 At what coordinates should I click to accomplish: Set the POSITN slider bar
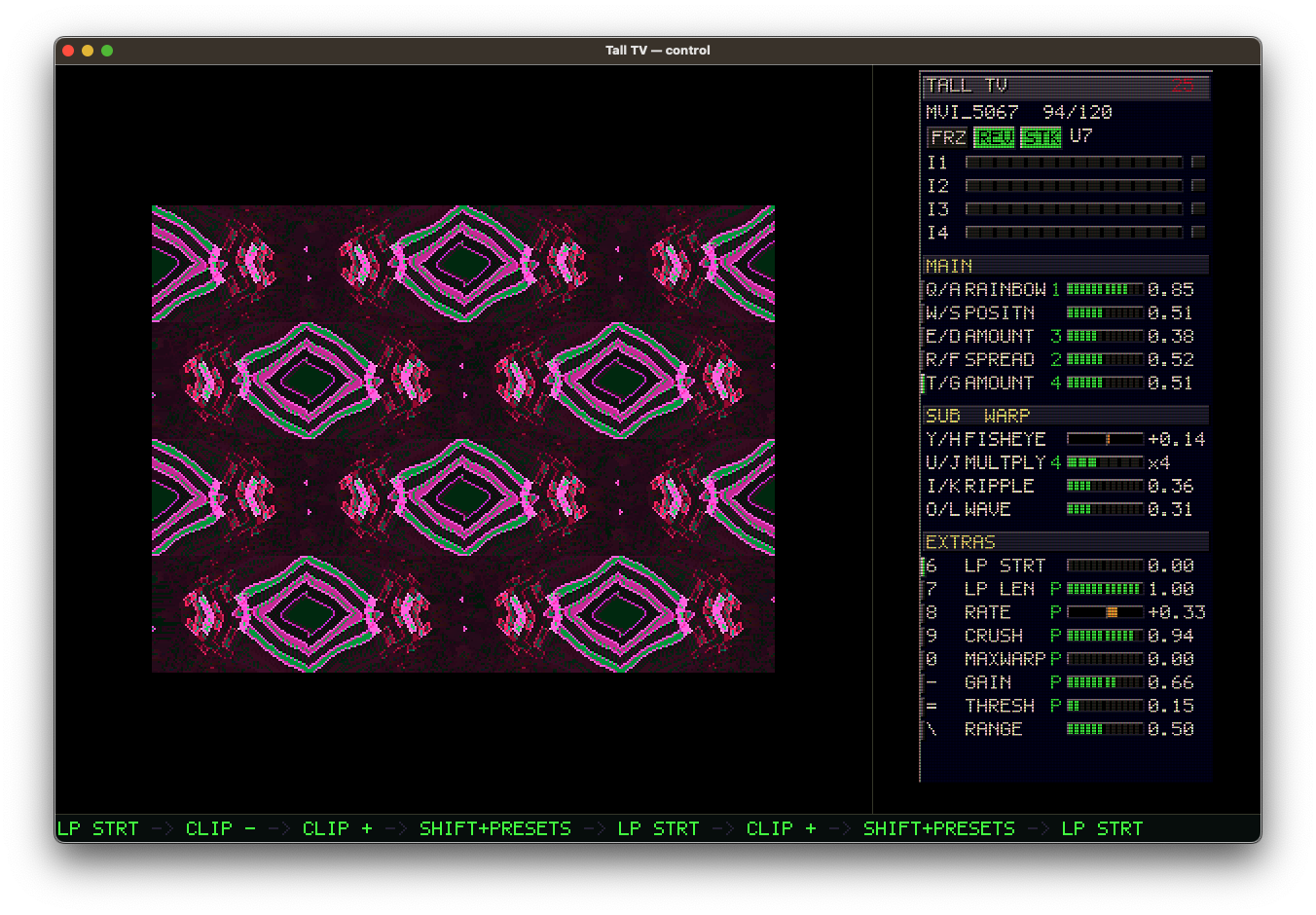(x=1105, y=312)
